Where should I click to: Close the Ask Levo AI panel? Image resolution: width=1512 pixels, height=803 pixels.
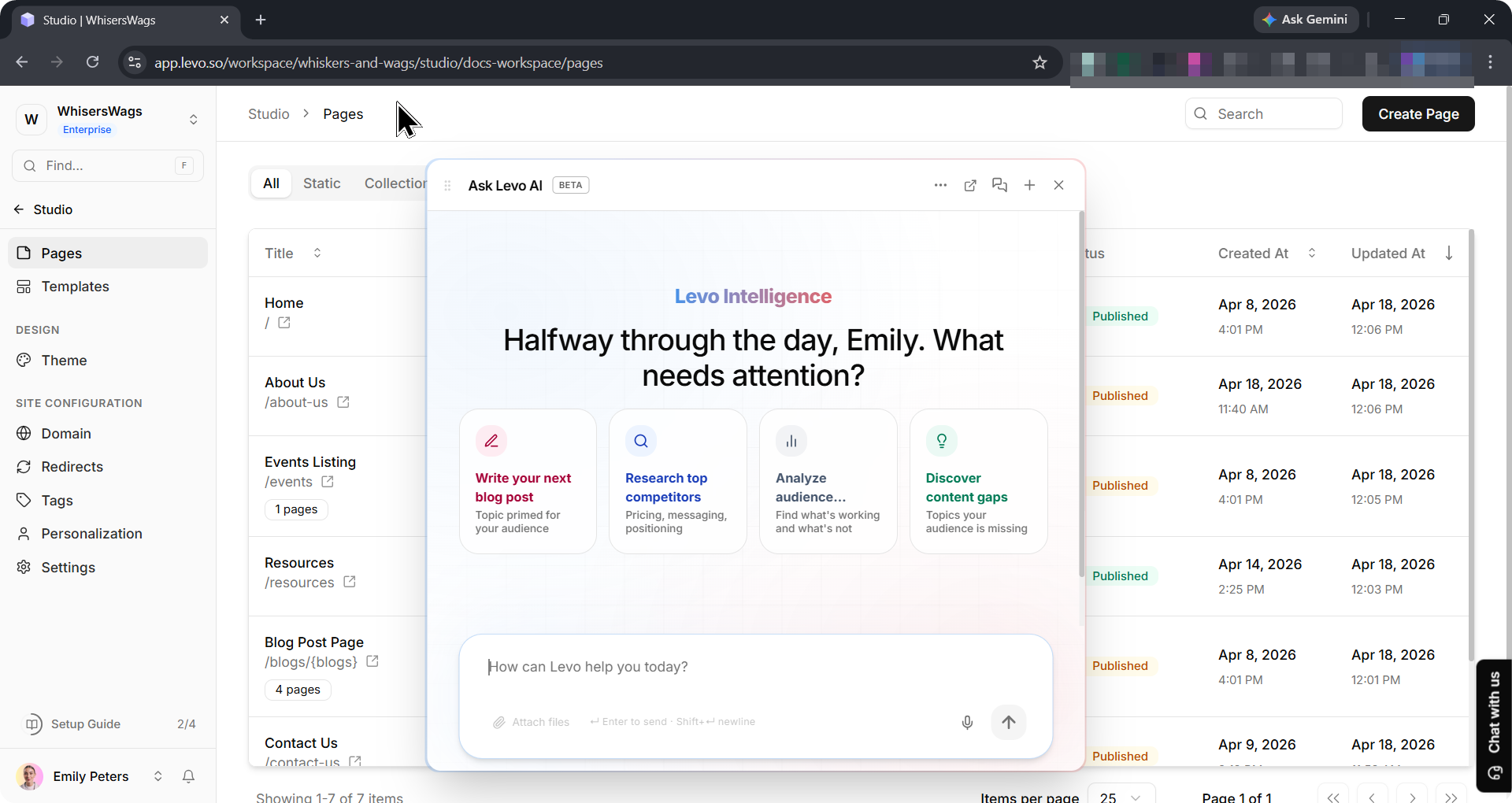1058,185
